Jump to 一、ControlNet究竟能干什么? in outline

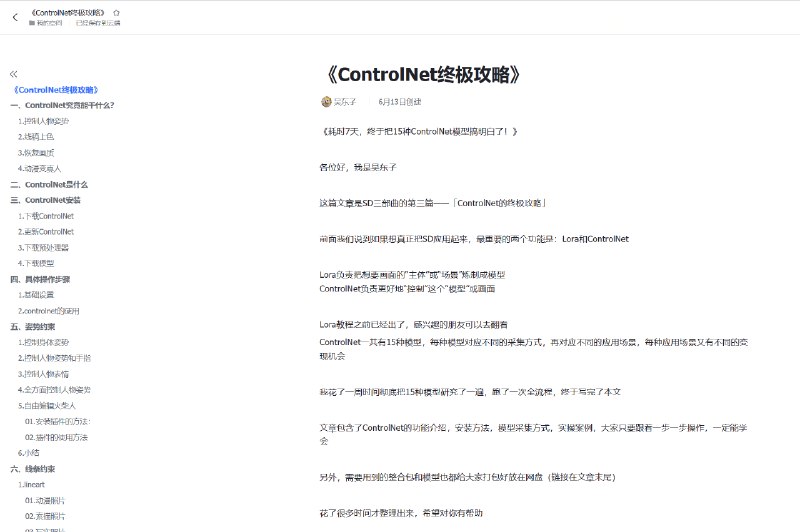pyautogui.click(x=62, y=105)
